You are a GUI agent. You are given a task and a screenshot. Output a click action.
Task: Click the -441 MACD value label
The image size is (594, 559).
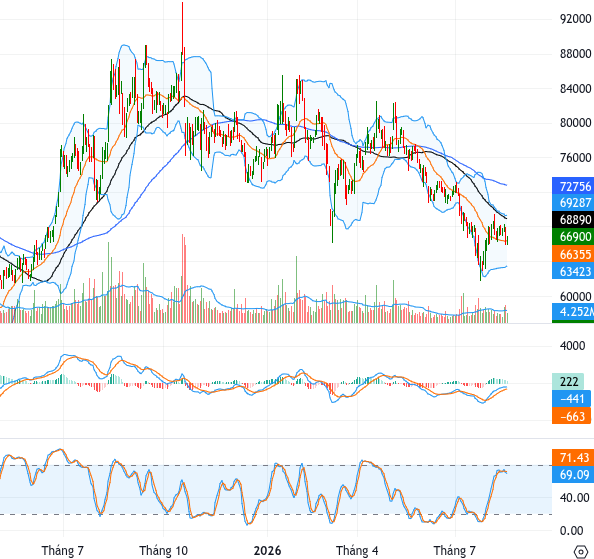coord(571,398)
